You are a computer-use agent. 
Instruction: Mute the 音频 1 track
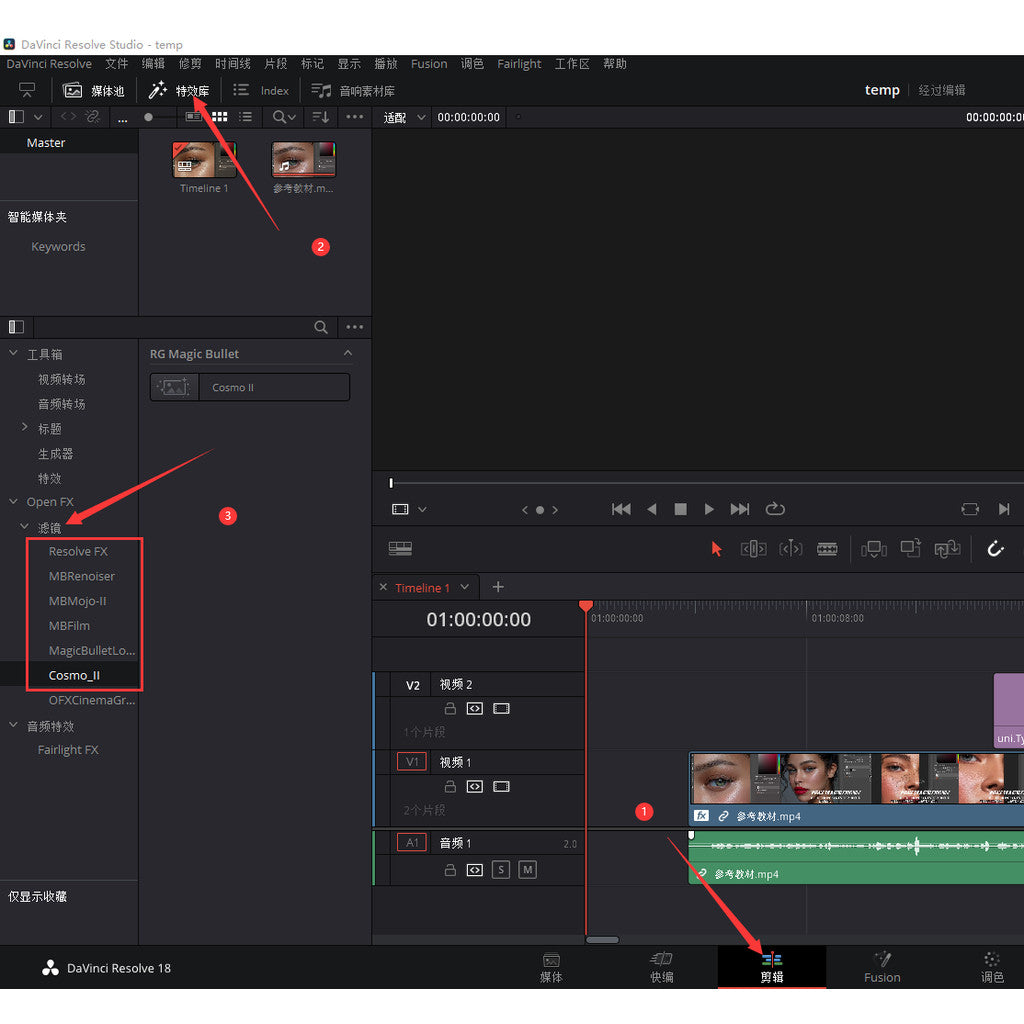point(528,870)
